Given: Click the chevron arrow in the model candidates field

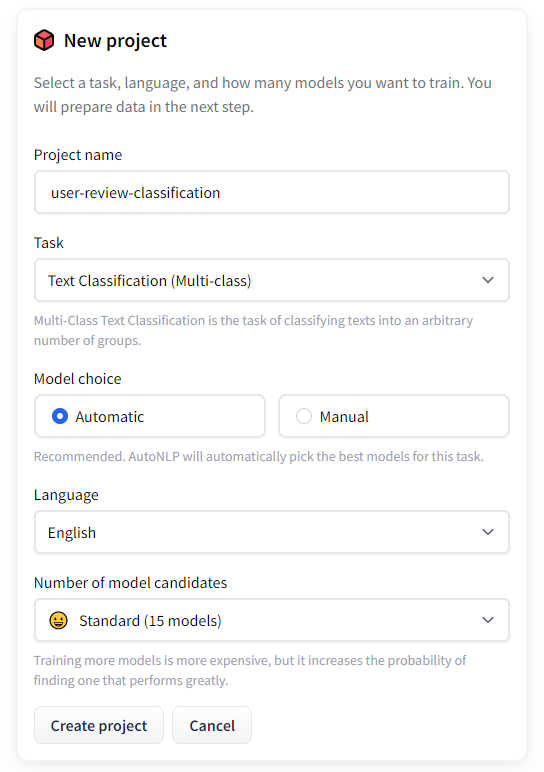Looking at the screenshot, I should [487, 620].
